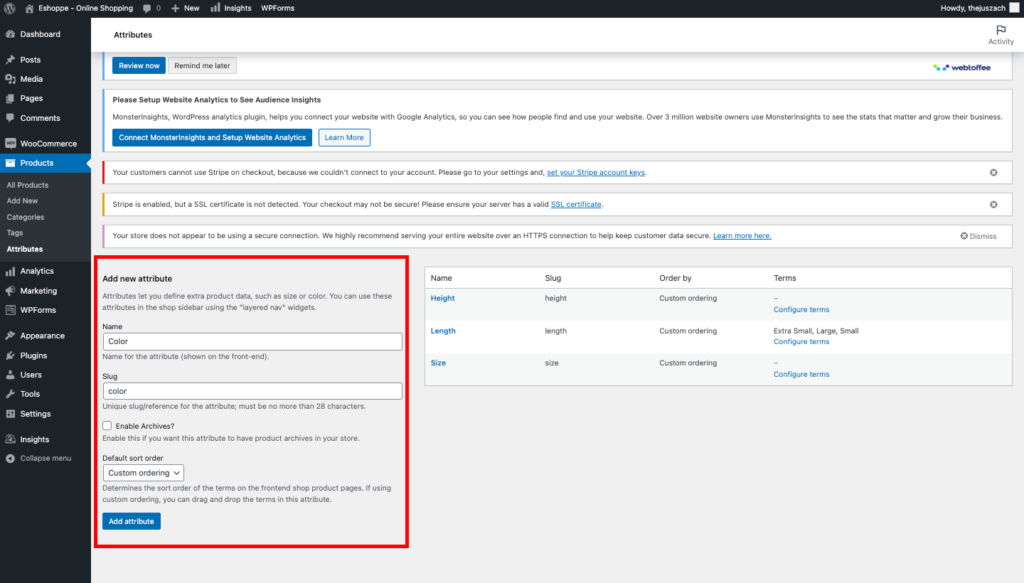The height and width of the screenshot is (583, 1024).
Task: Open Tags submenu item
Action: pos(14,233)
